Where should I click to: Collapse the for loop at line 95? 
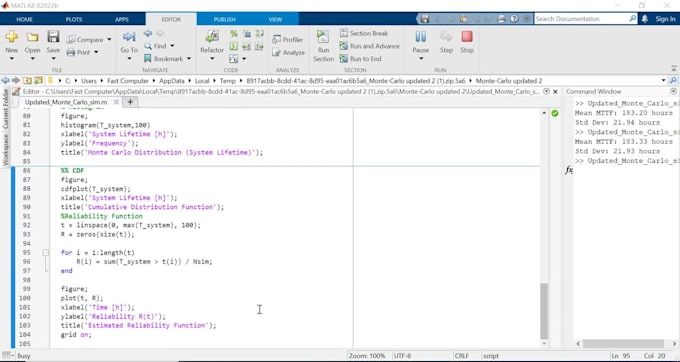[x=46, y=252]
